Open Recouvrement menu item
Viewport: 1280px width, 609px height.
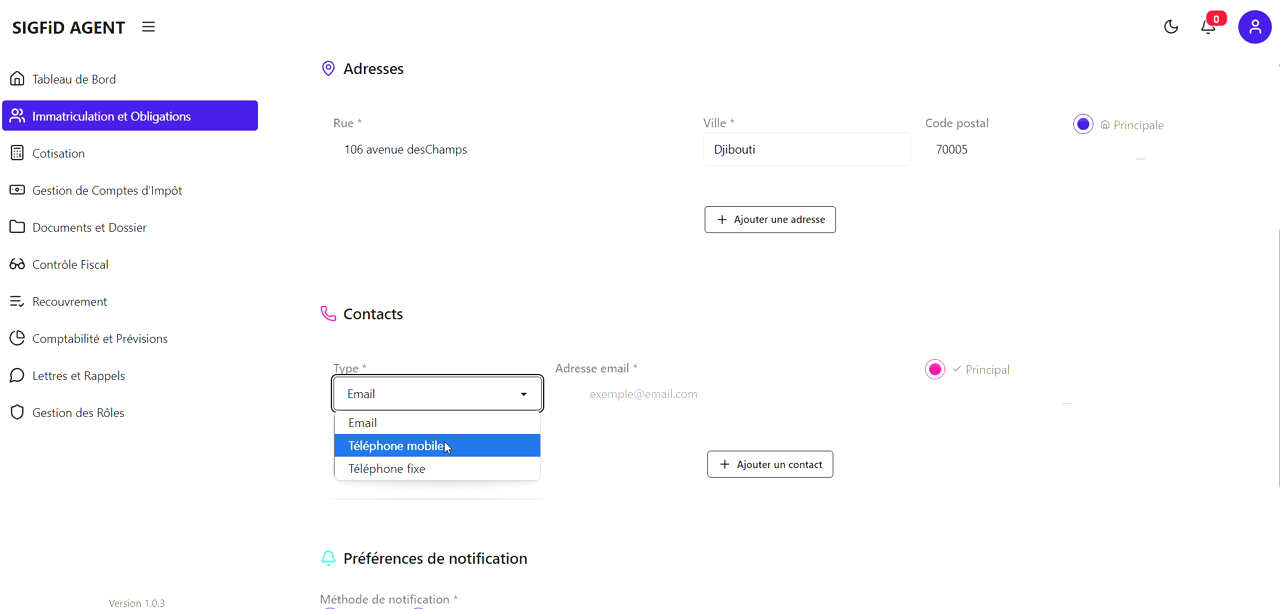point(70,301)
